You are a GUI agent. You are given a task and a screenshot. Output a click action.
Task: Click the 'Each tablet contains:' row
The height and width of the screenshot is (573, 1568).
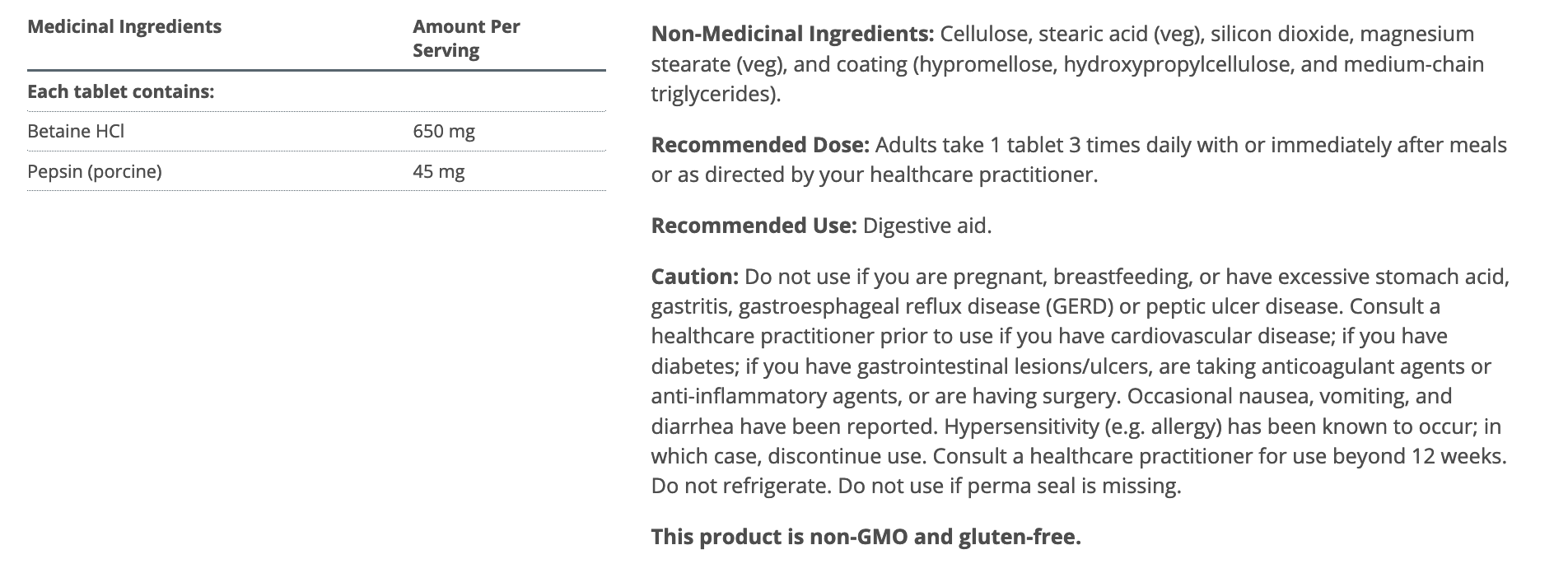(120, 91)
